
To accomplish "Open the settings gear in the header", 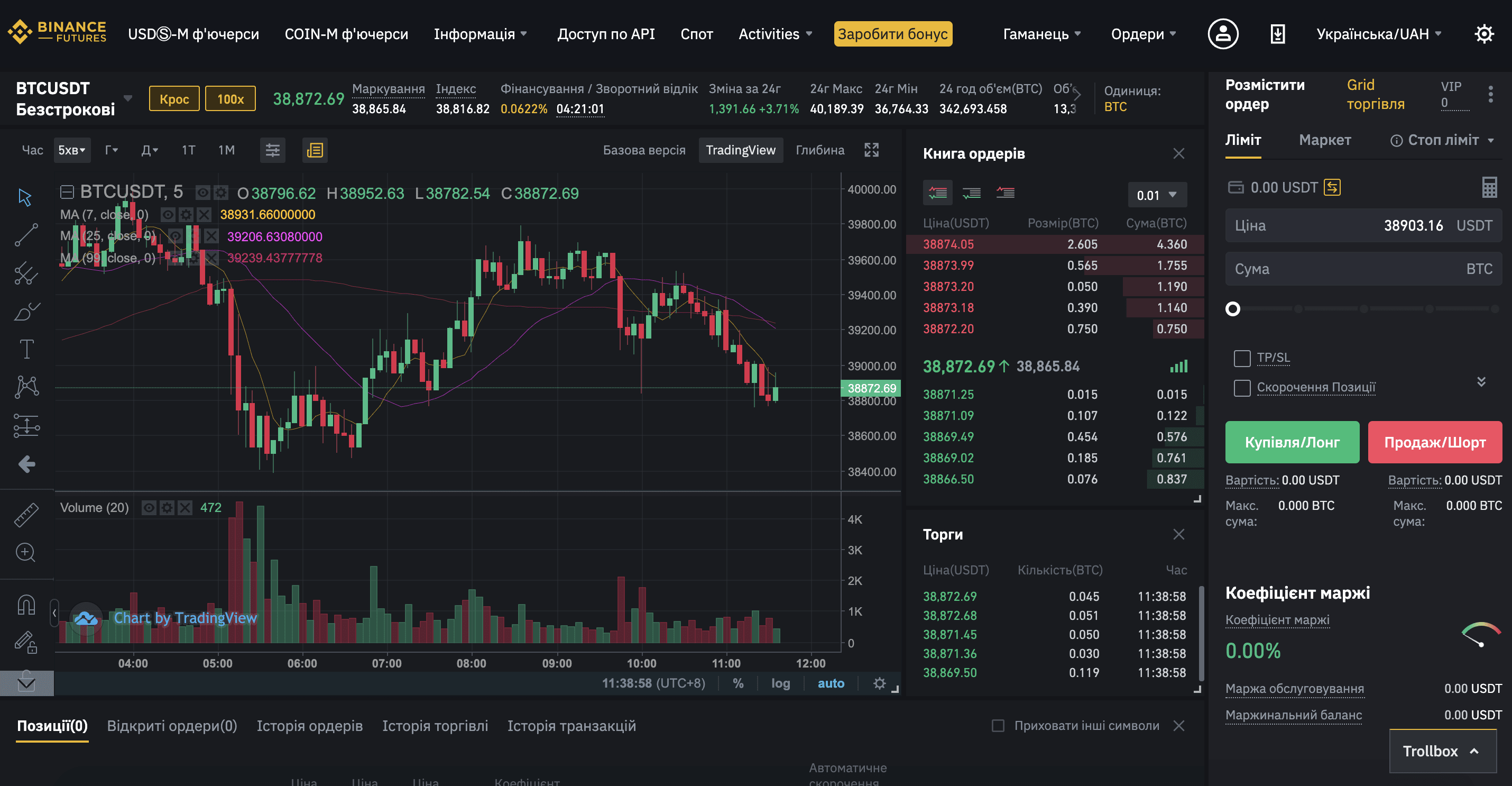I will tap(1484, 33).
